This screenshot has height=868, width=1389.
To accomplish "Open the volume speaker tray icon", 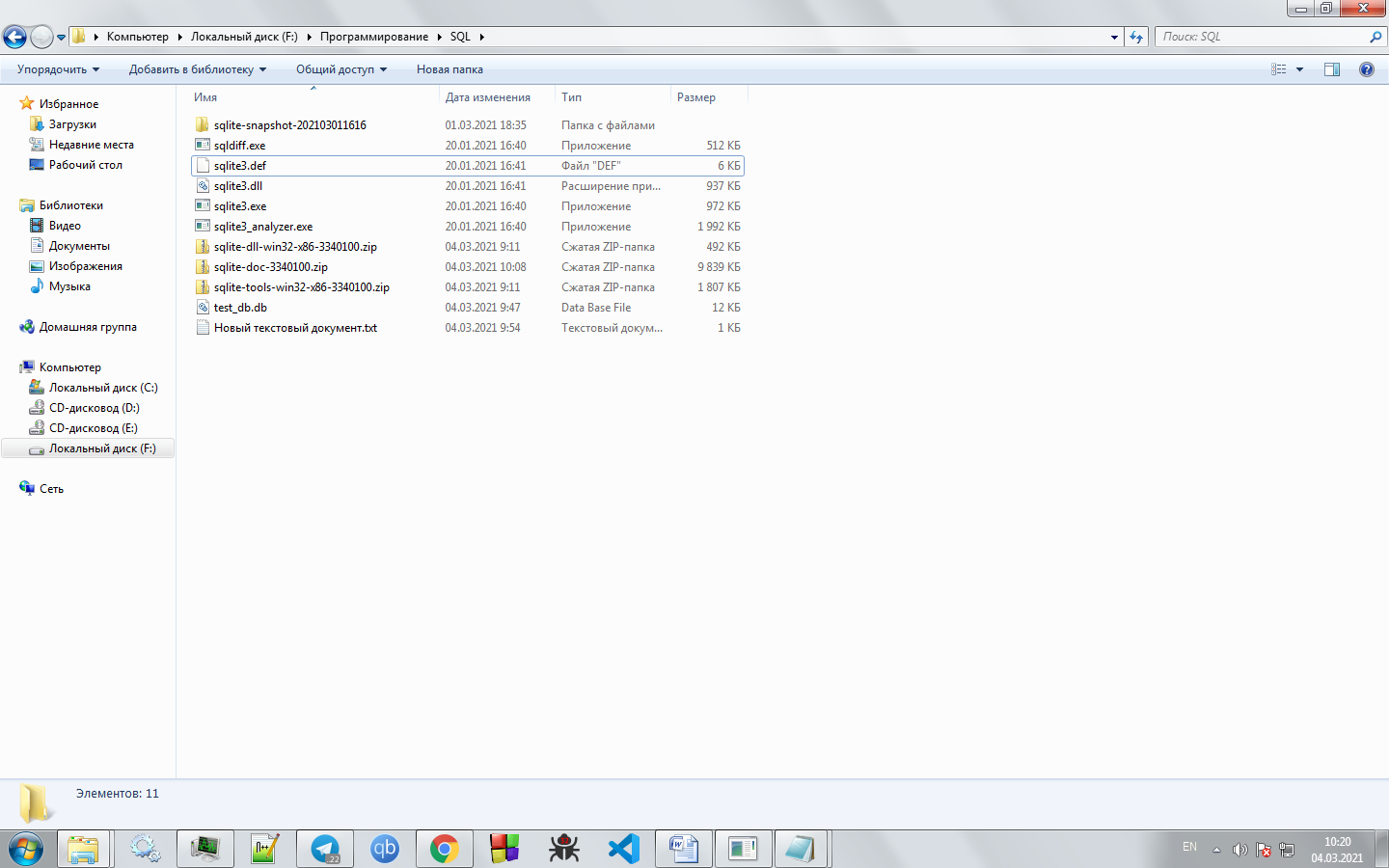I will [1239, 850].
